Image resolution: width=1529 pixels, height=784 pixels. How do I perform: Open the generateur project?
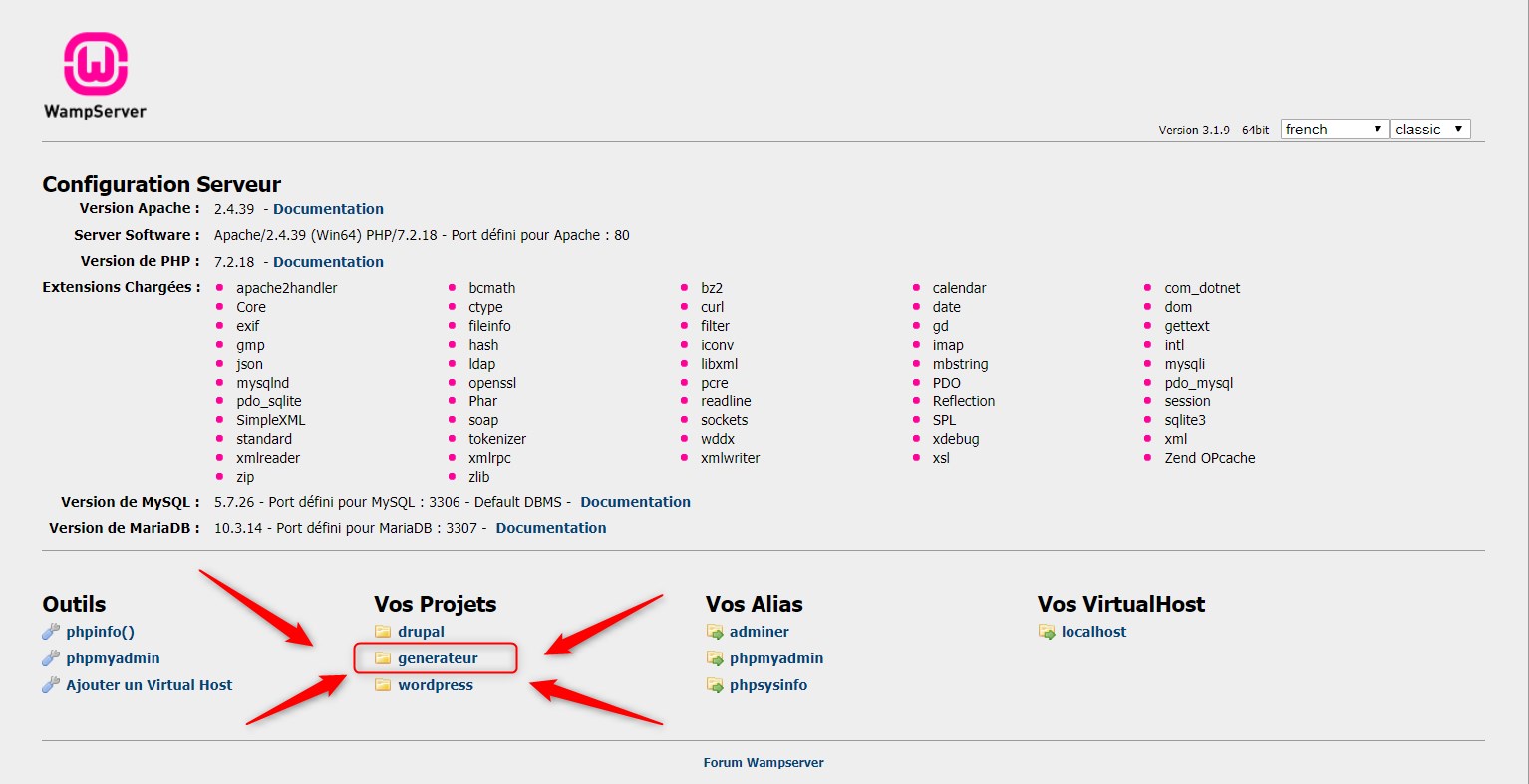(x=438, y=658)
